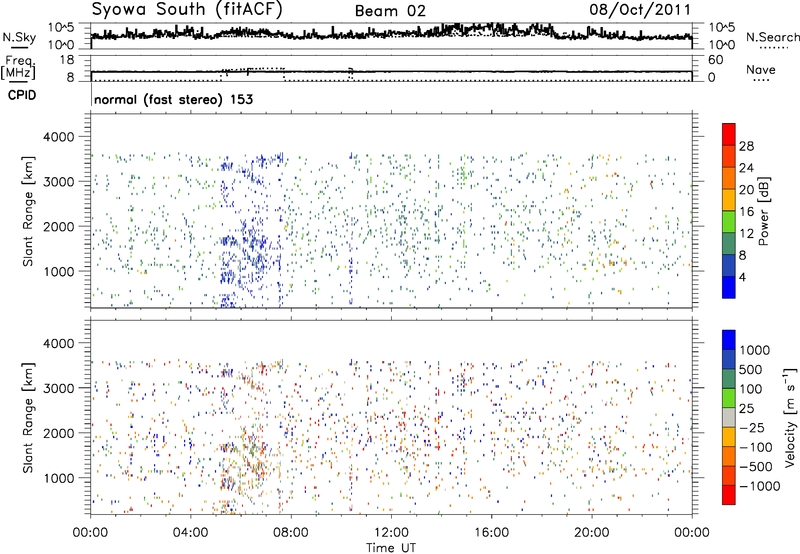Click the '-25' tick on Velocity colorbar
The image size is (800, 554).
(x=752, y=427)
